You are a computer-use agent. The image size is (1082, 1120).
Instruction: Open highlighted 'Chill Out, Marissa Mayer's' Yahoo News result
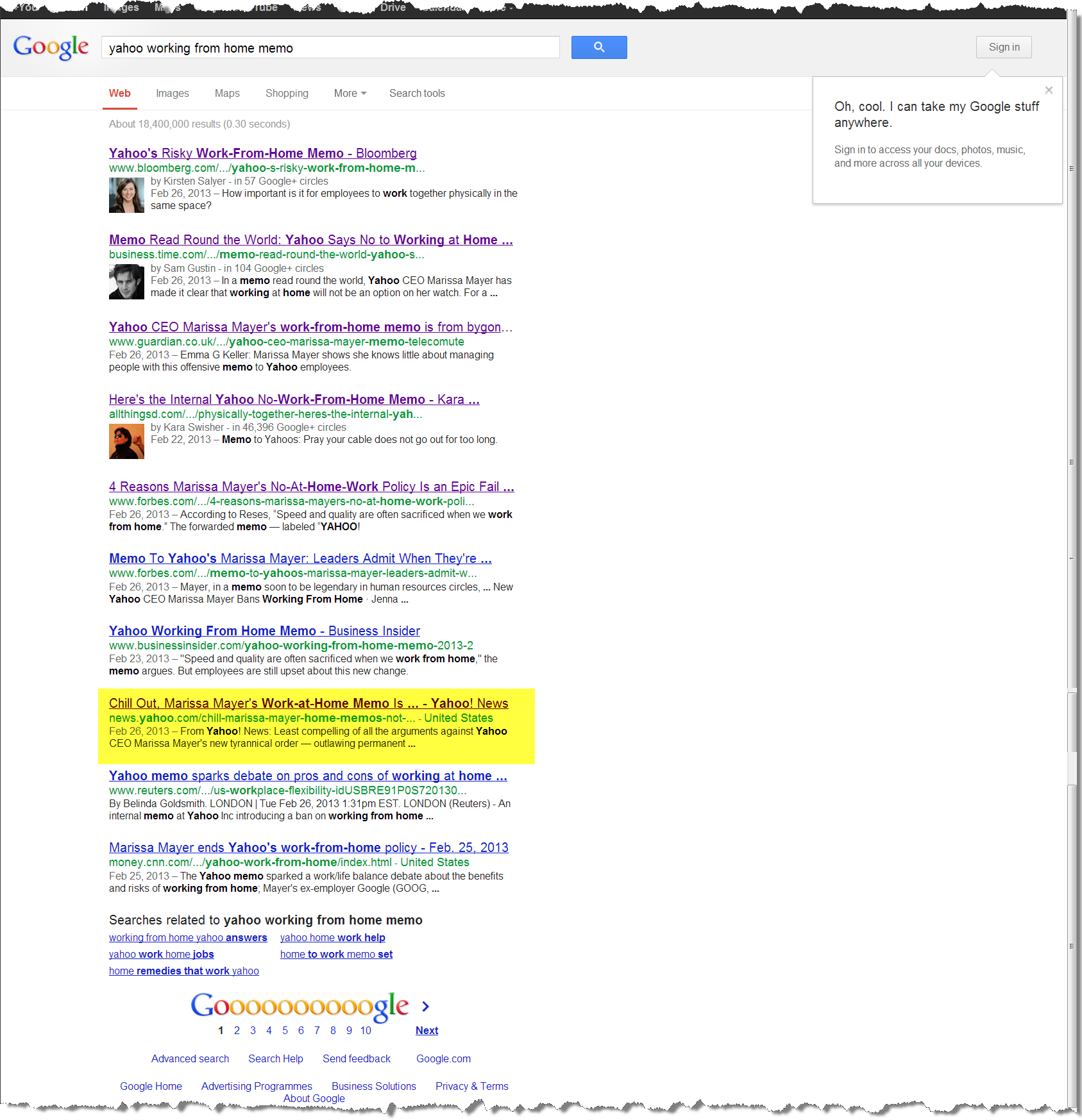[x=309, y=703]
